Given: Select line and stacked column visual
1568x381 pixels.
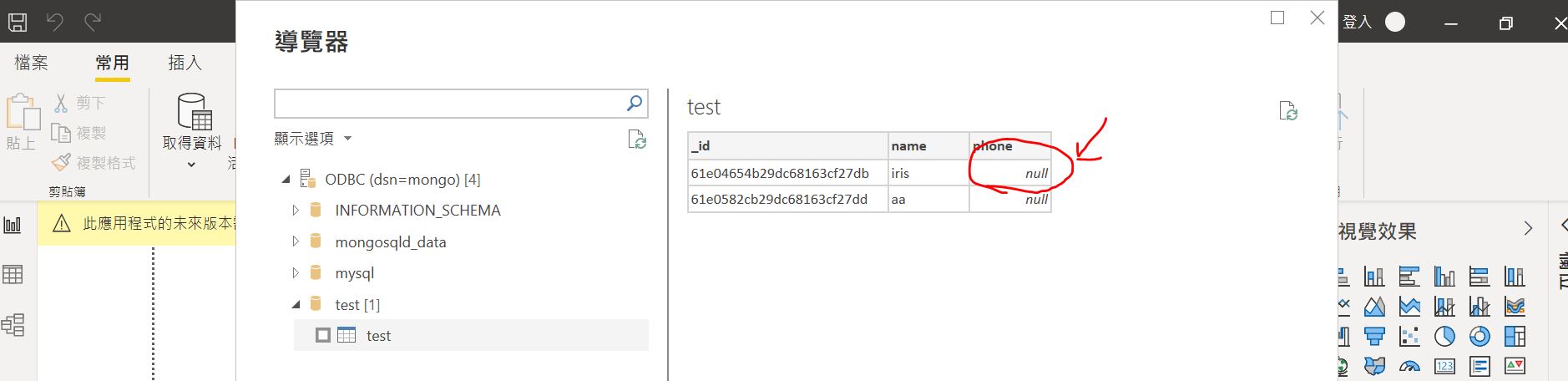Looking at the screenshot, I should [x=1444, y=307].
